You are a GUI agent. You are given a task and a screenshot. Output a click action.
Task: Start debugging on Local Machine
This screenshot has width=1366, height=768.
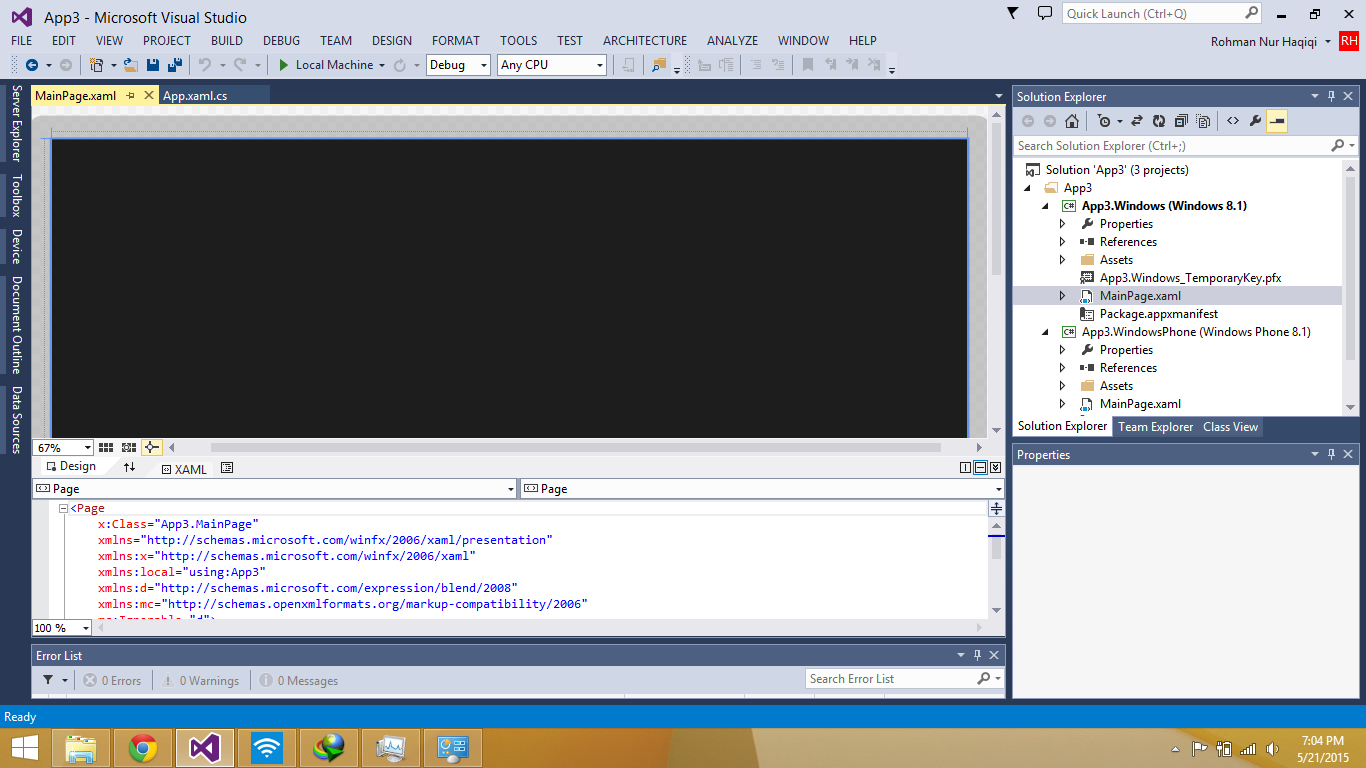[x=325, y=65]
